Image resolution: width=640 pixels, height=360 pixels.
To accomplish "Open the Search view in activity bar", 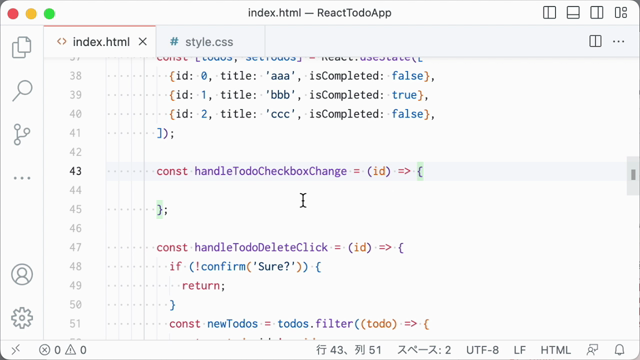I will click(x=22, y=90).
